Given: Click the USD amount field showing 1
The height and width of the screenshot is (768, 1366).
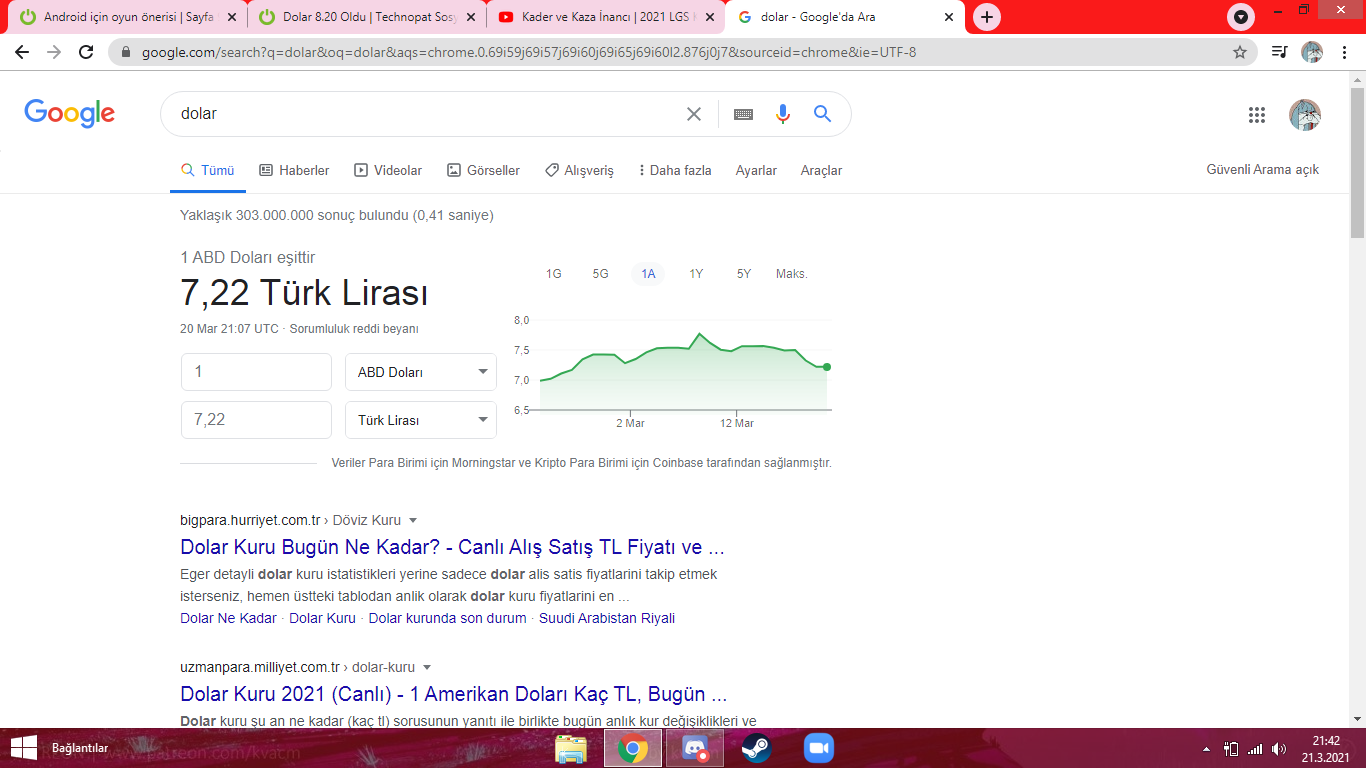Looking at the screenshot, I should (256, 372).
